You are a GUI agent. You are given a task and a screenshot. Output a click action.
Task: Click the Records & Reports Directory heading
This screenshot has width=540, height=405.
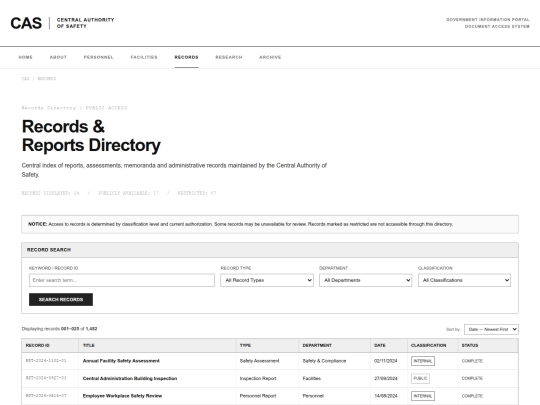[91, 136]
